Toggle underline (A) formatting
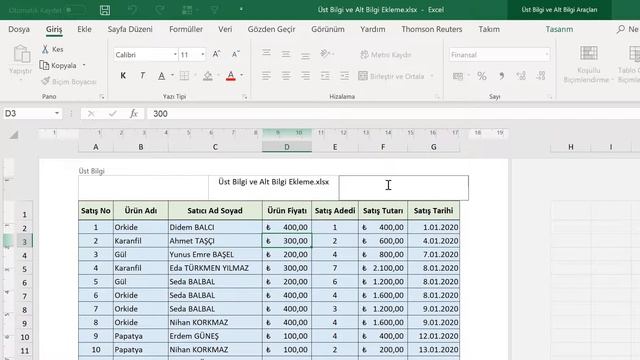The height and width of the screenshot is (360, 640). (162, 76)
